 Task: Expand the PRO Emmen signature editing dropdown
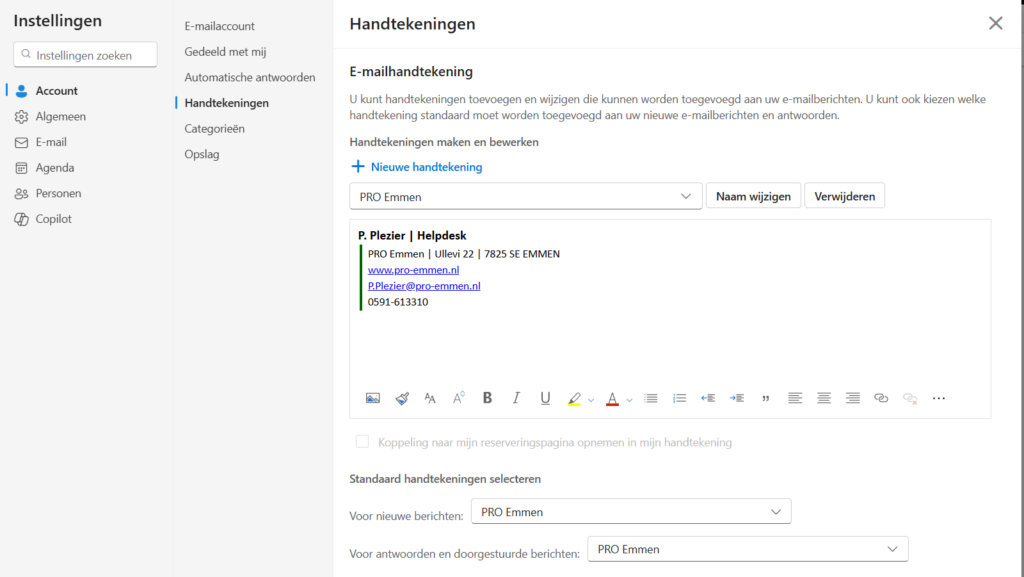tap(525, 197)
